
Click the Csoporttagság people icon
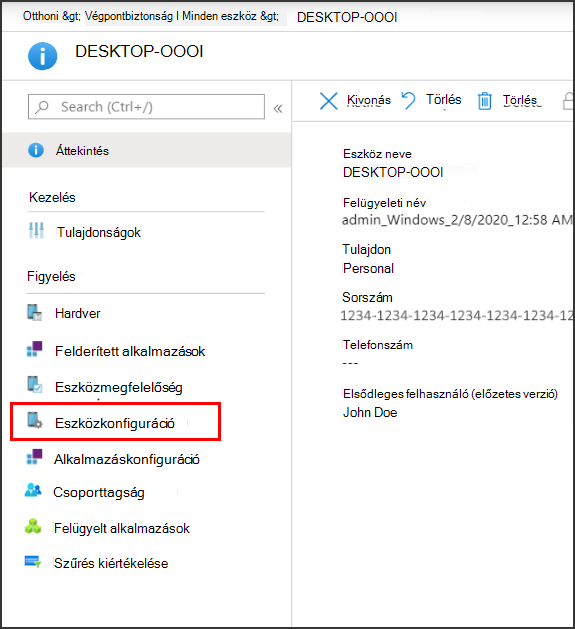(33, 490)
